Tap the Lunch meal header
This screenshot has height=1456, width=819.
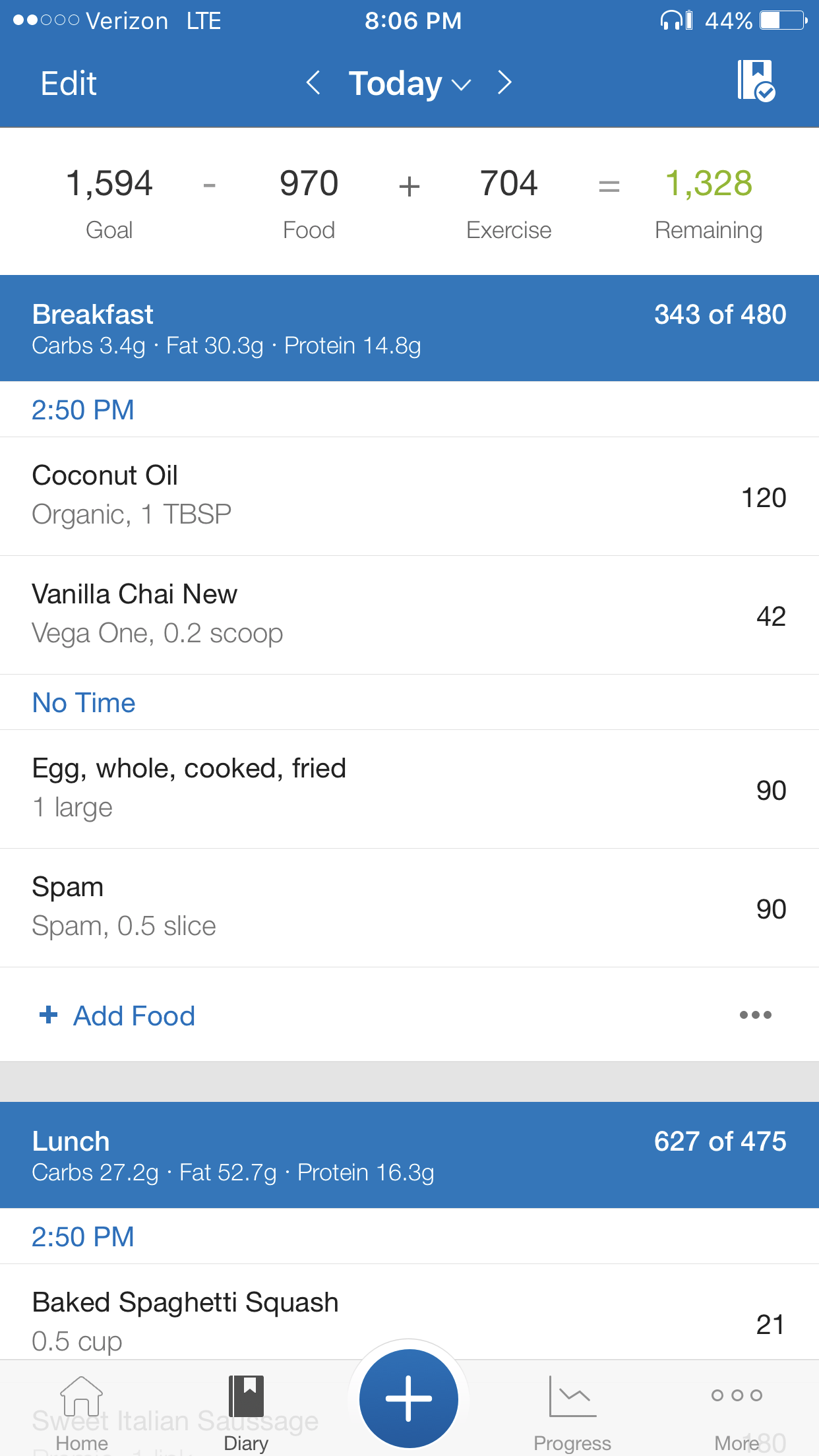coord(409,1155)
